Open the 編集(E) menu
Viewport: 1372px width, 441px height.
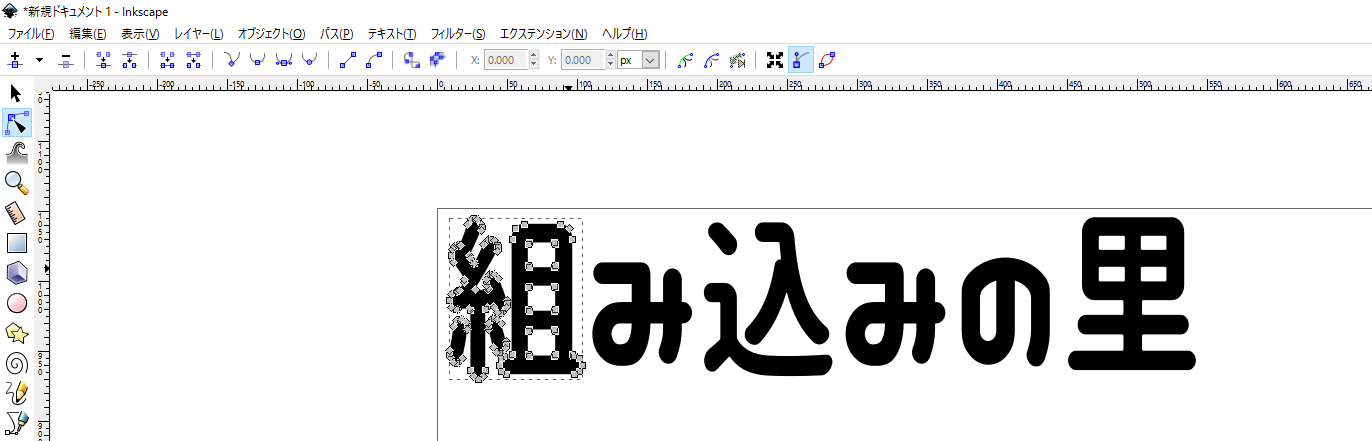coord(87,34)
